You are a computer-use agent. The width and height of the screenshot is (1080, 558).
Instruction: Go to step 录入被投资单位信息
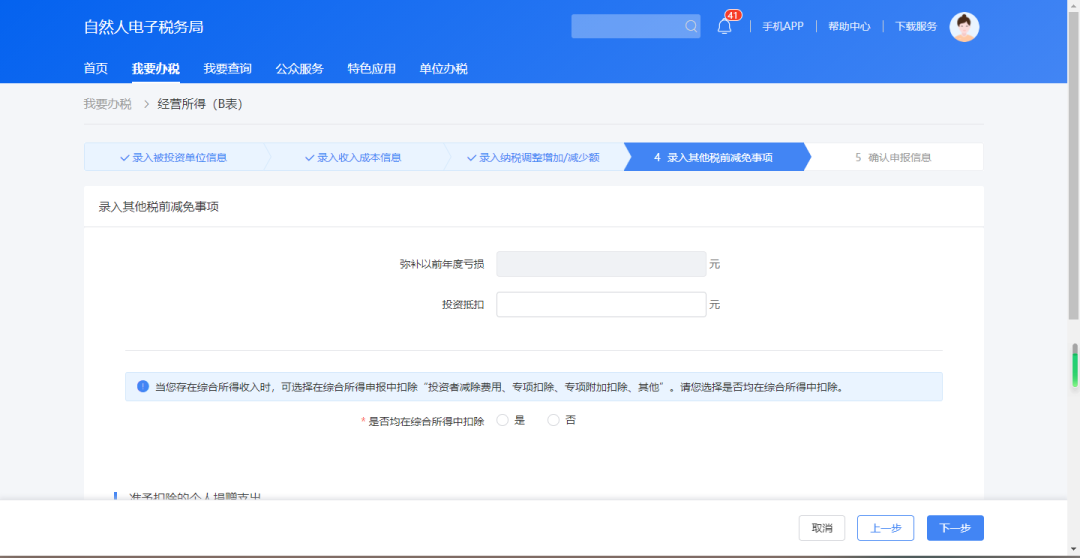[173, 158]
